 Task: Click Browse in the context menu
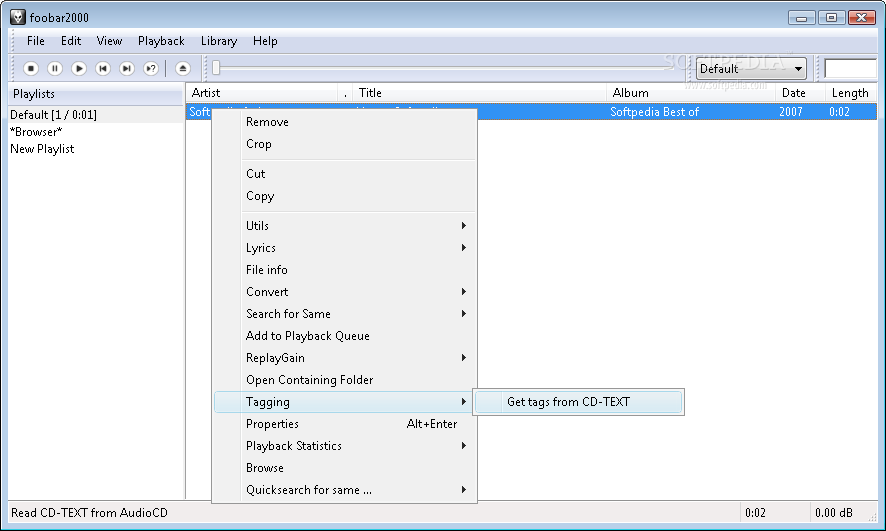(344, 468)
